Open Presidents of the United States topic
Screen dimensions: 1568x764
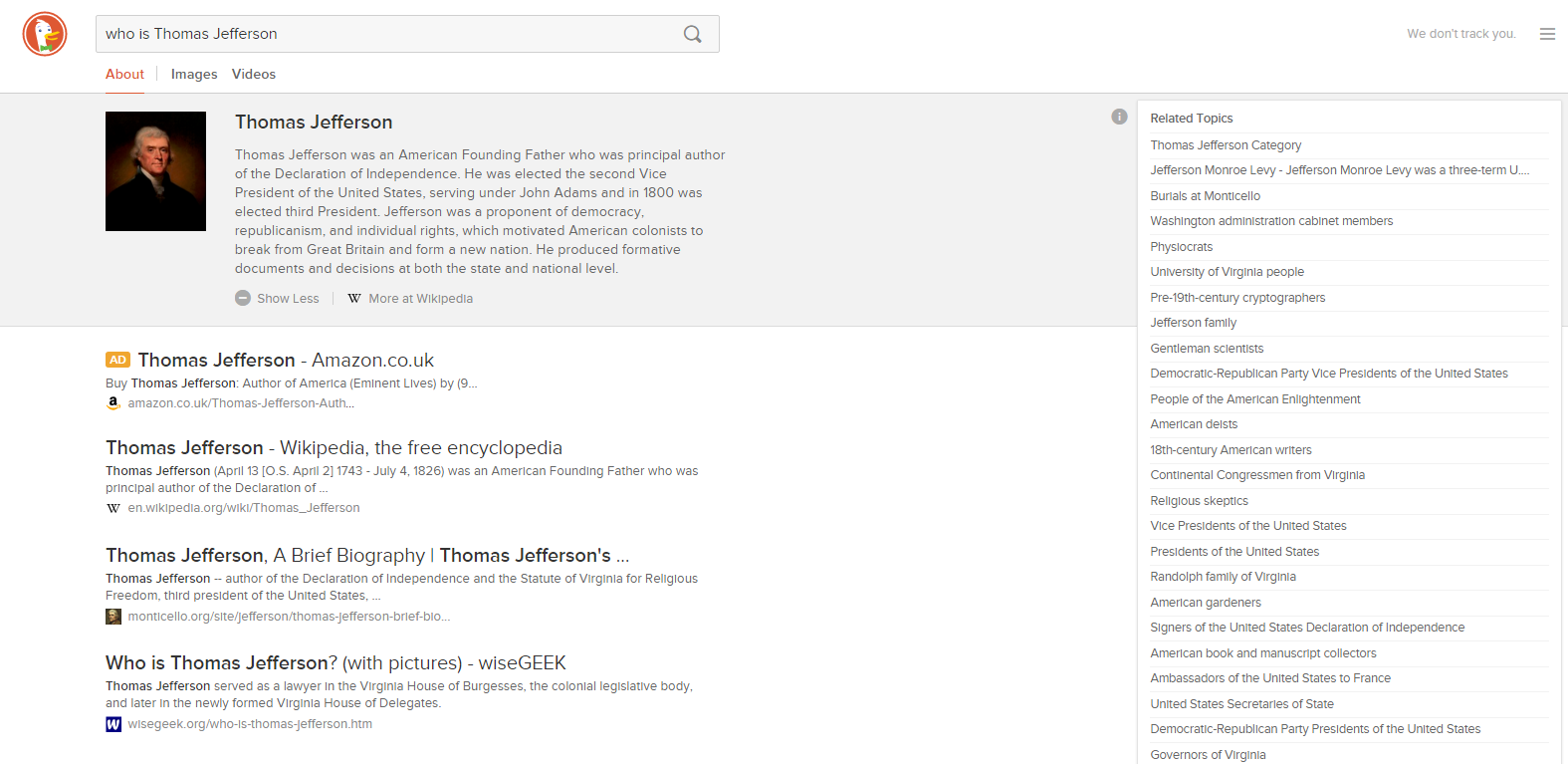tap(1234, 552)
